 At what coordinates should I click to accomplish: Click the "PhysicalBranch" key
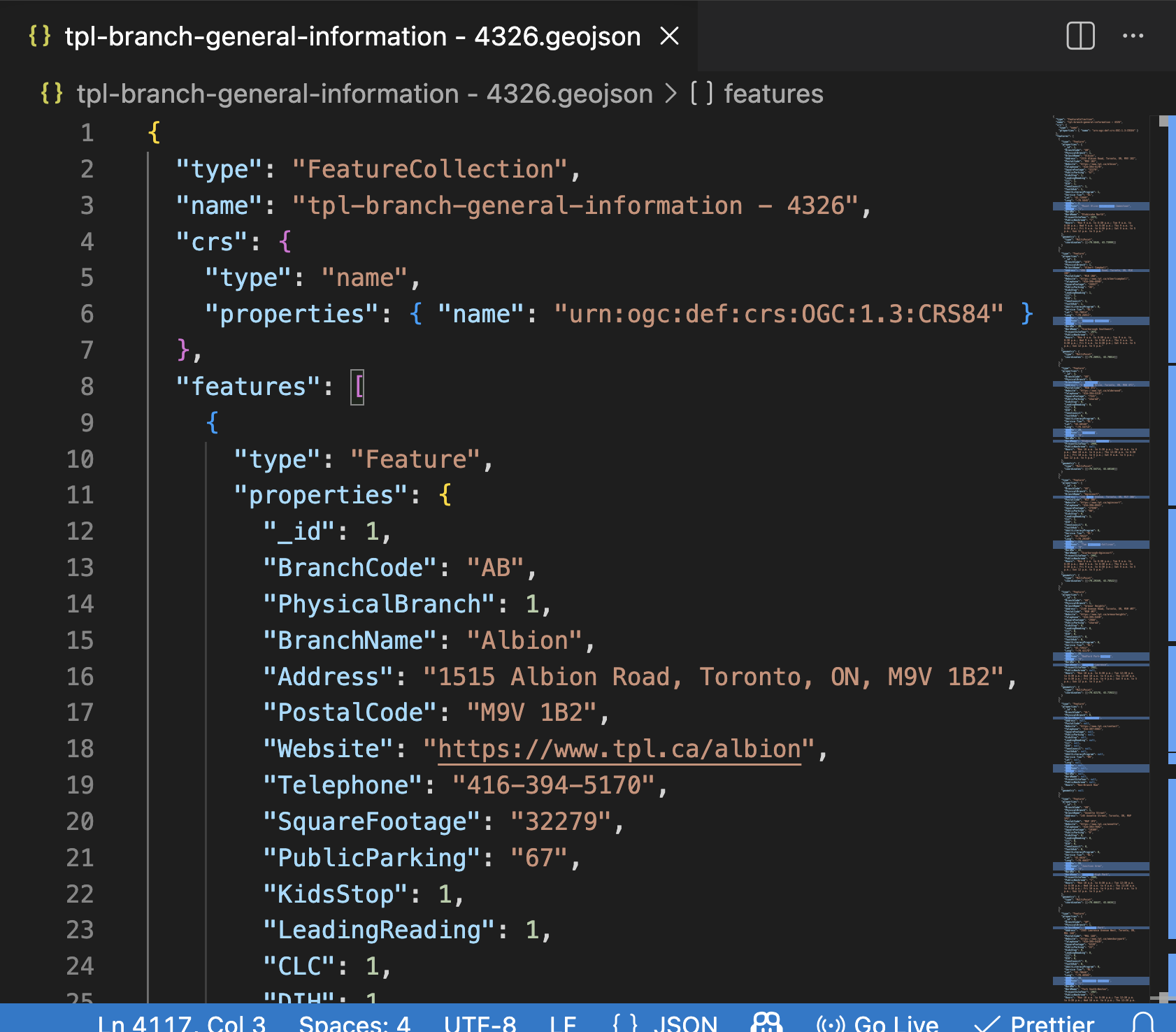(379, 604)
